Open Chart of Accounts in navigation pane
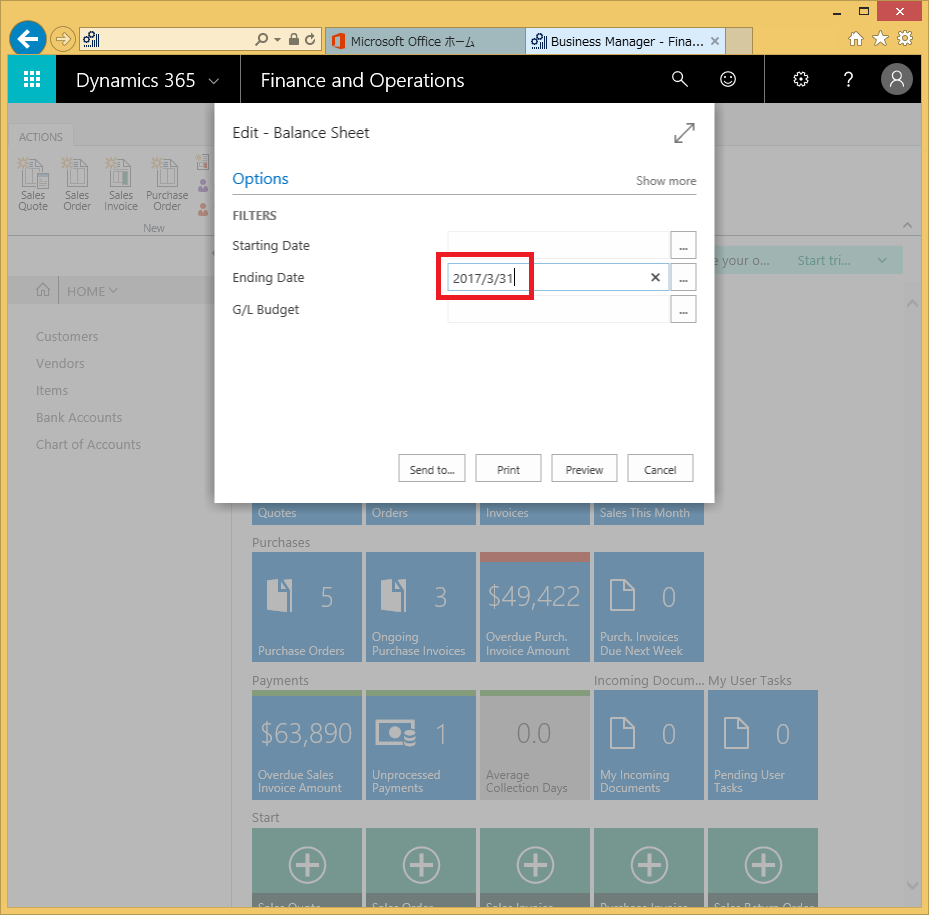Screen dimensions: 929x915 (x=88, y=444)
